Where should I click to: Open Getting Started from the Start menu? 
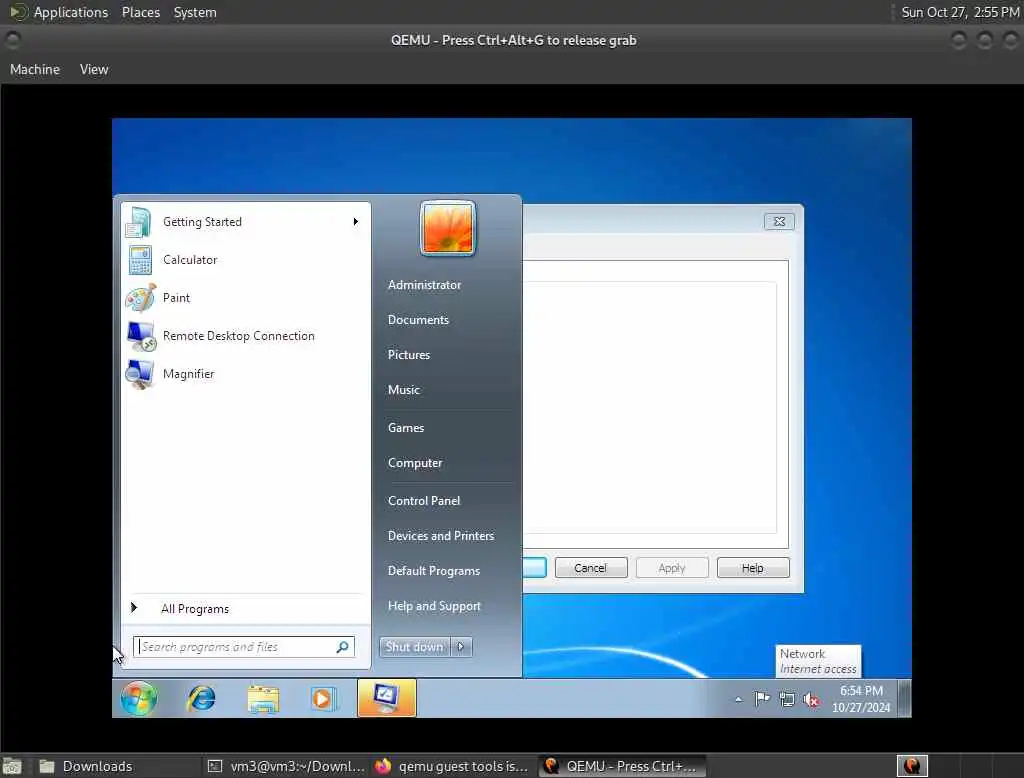tap(245, 222)
